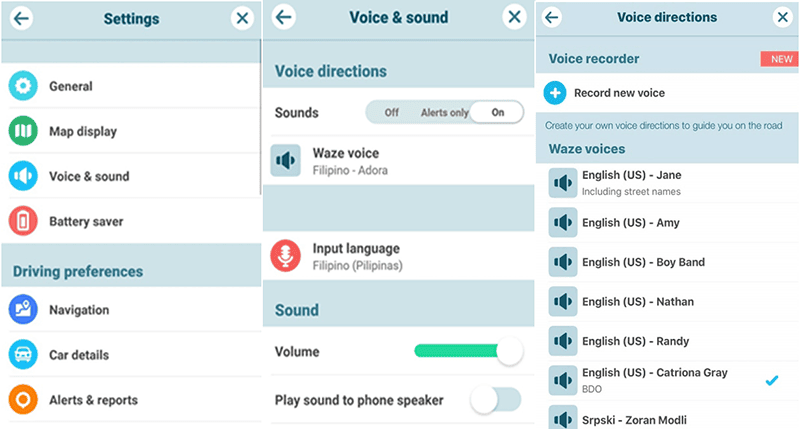800x429 pixels.
Task: Tap the Input language microphone icon
Action: 285,256
